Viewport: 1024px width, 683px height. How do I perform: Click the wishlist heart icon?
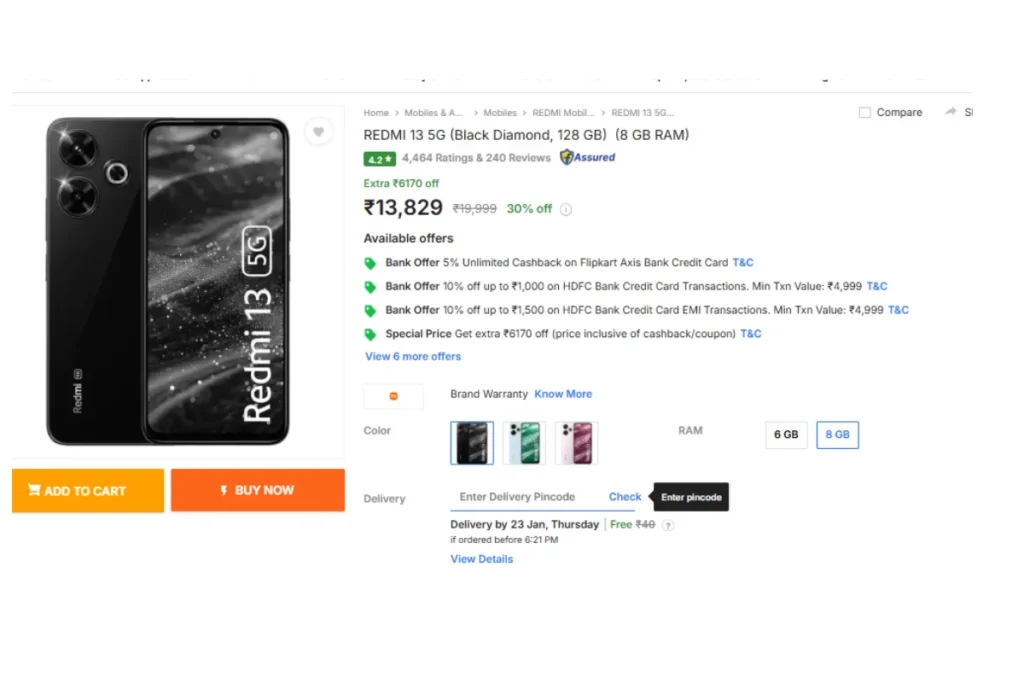[x=318, y=132]
